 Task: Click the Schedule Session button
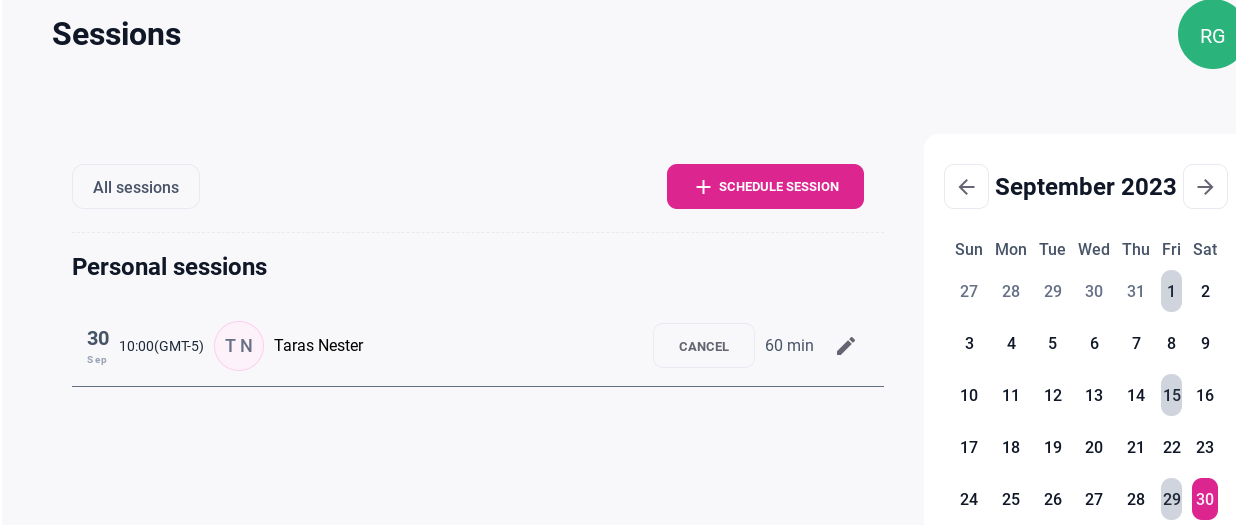coord(765,187)
